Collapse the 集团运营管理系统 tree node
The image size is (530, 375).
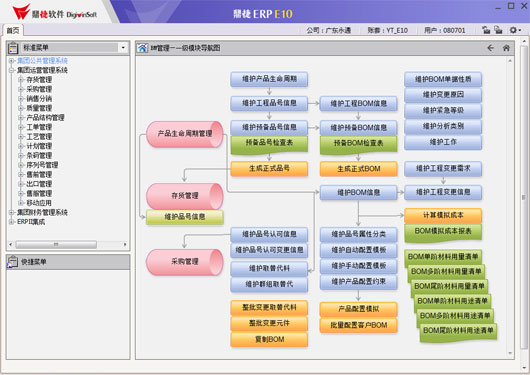click(x=11, y=70)
